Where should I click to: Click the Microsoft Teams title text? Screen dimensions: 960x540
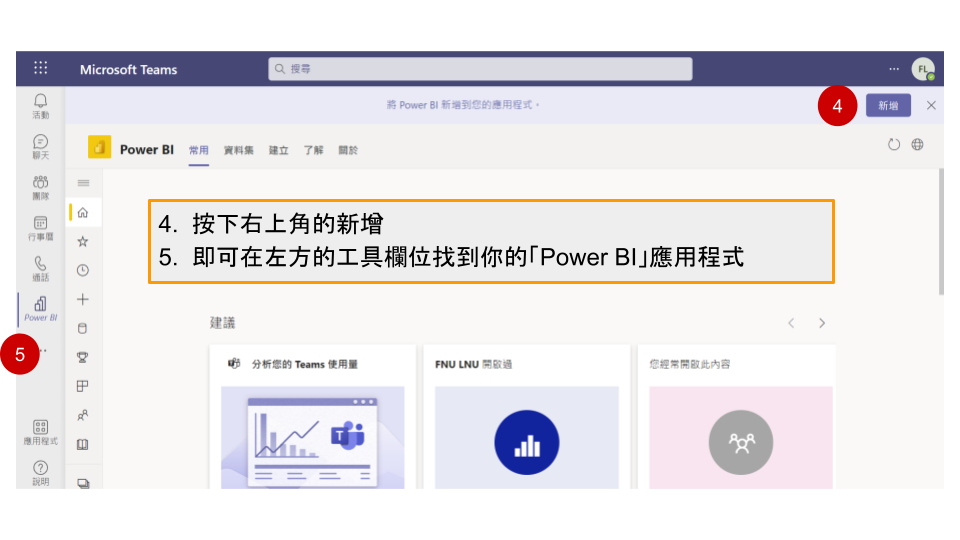click(x=129, y=70)
